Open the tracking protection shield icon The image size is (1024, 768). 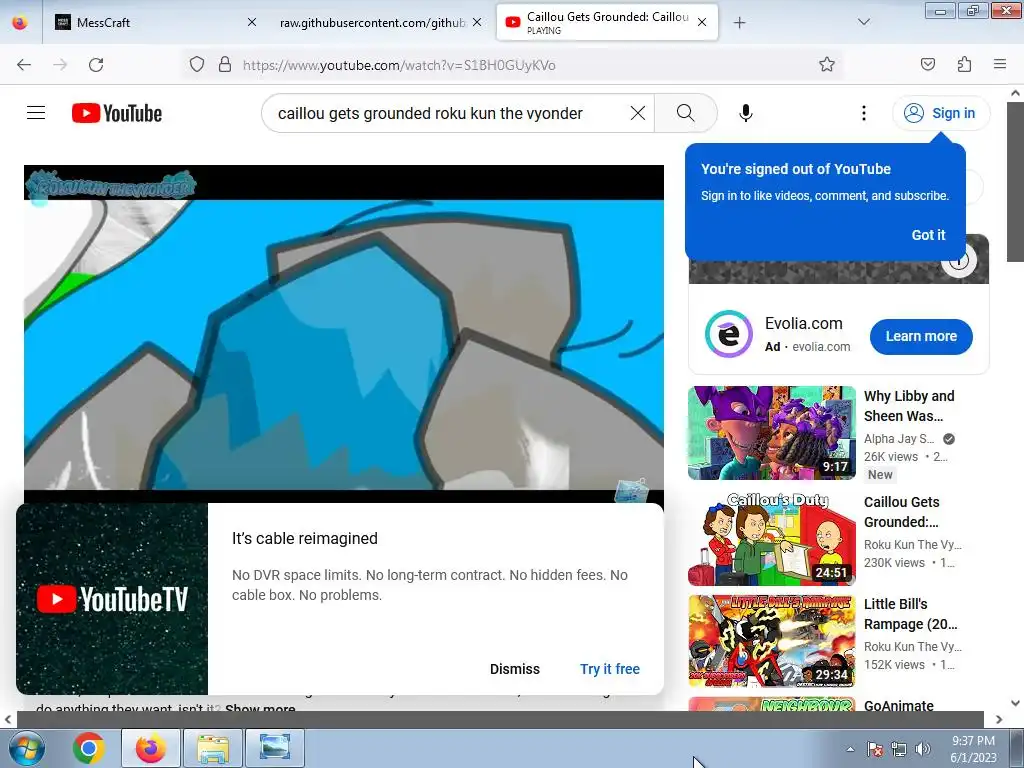click(197, 65)
